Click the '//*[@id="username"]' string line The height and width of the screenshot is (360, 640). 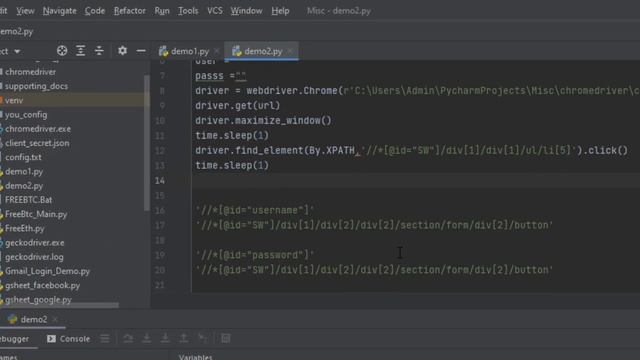tap(255, 211)
